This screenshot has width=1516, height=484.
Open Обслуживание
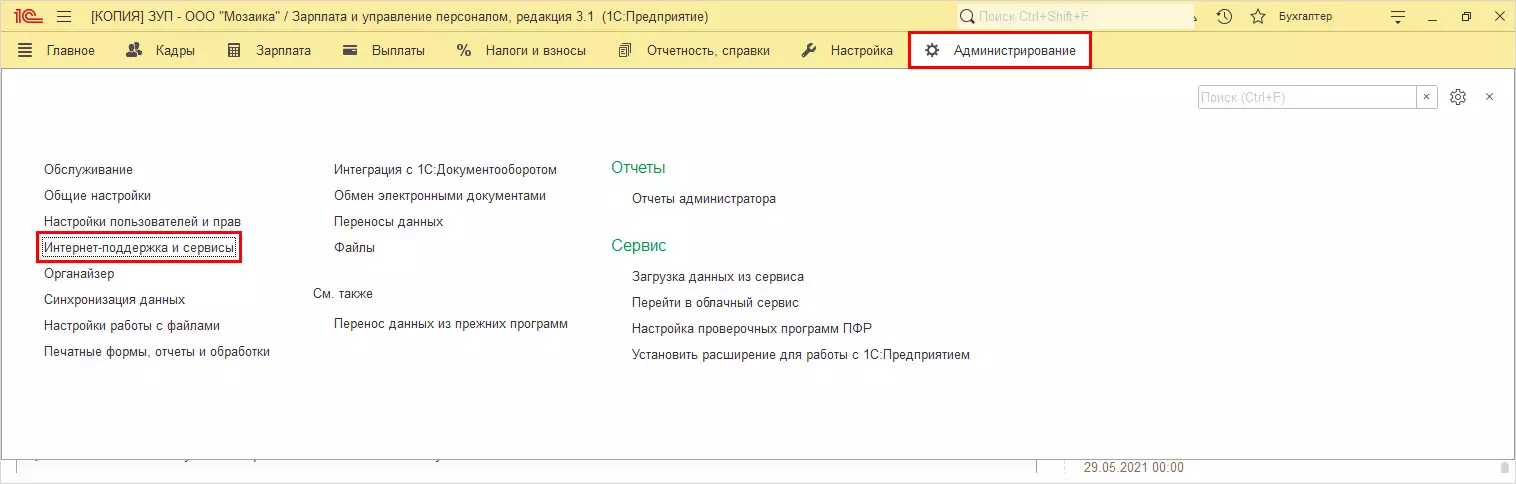tap(88, 170)
